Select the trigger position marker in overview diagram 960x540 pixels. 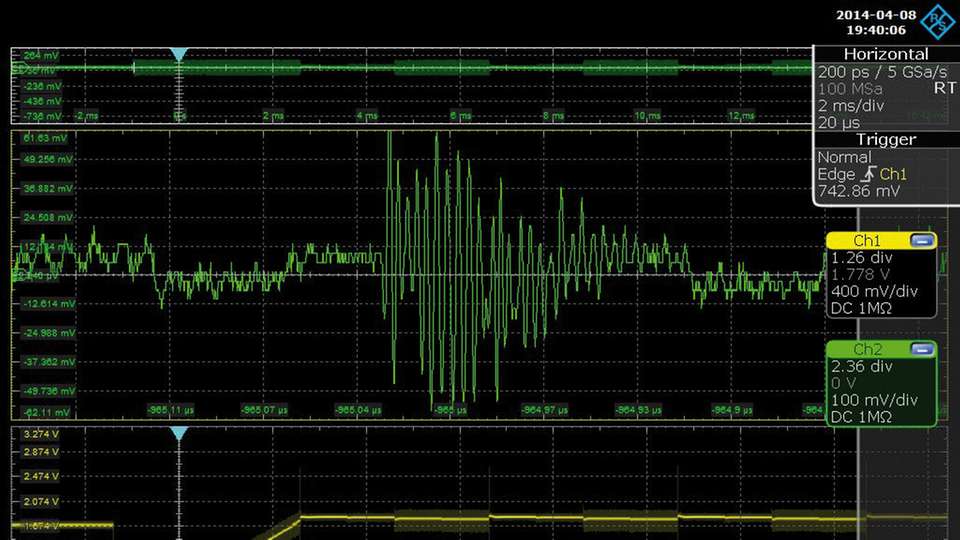[178, 54]
